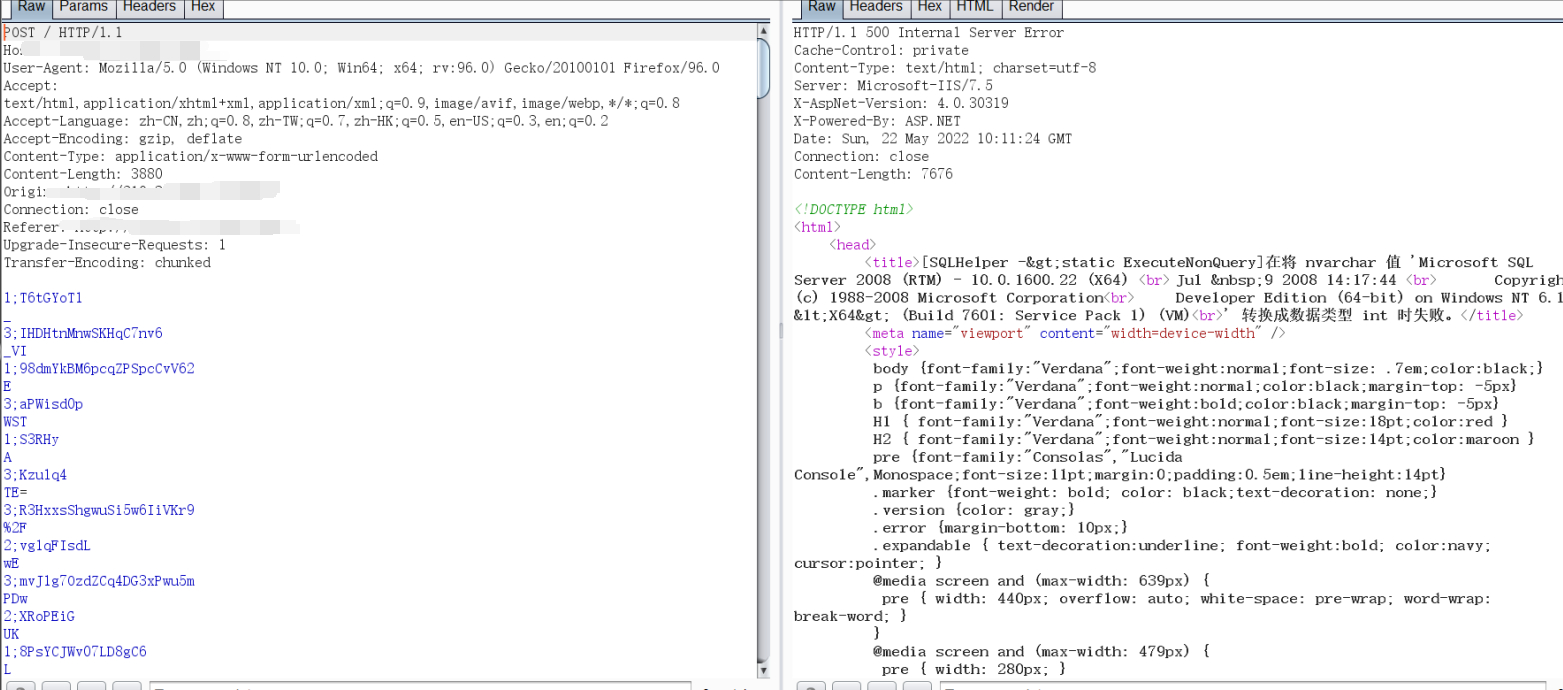Click the Accept-Language header line
1563x690 pixels.
point(305,121)
